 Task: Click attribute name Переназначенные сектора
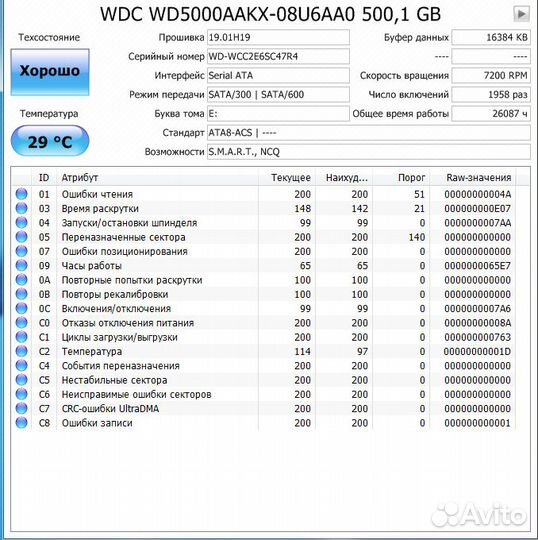click(x=124, y=237)
